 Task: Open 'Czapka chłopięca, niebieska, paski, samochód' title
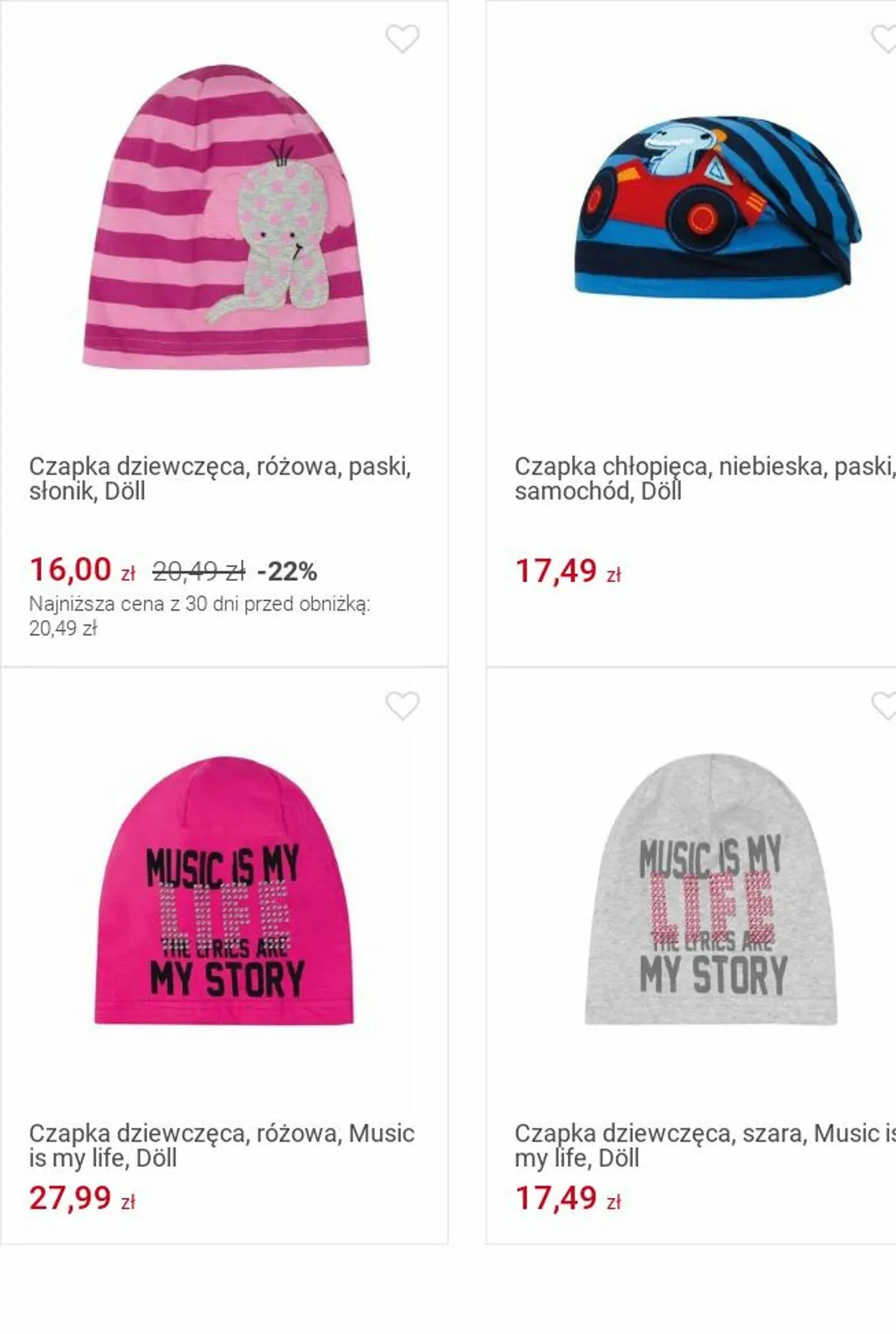coord(705,479)
